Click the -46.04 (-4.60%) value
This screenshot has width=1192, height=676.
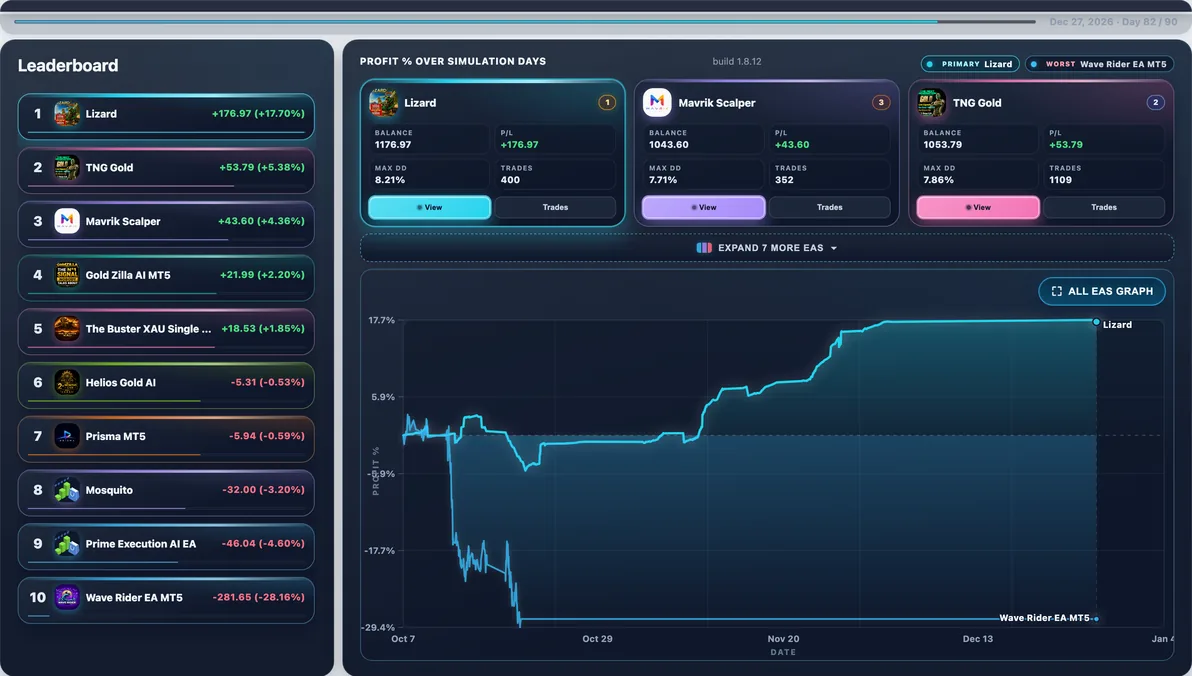[263, 544]
